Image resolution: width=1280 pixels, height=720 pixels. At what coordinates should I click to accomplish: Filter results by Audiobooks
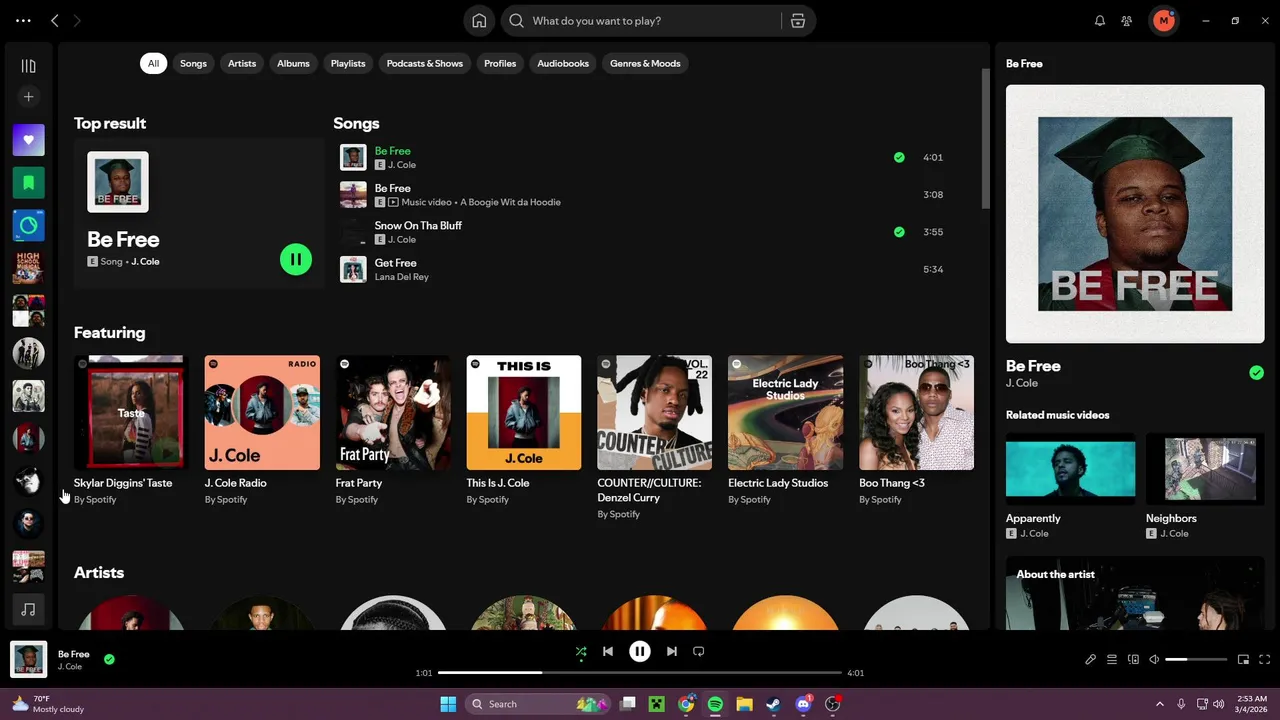563,63
